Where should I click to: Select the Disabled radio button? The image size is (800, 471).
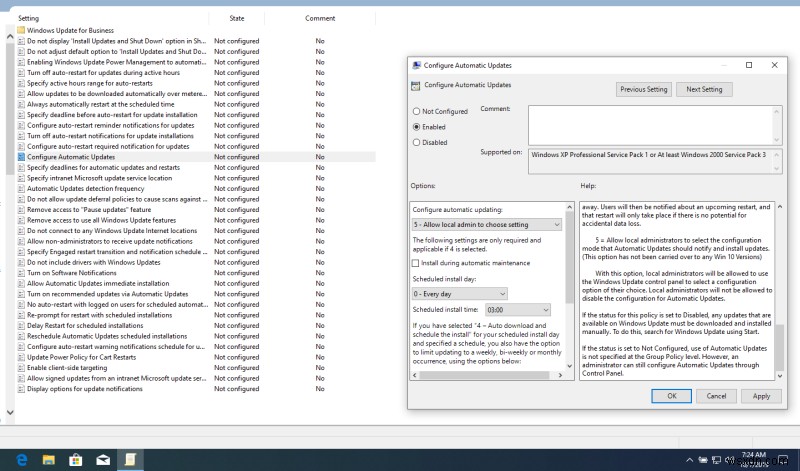416,142
